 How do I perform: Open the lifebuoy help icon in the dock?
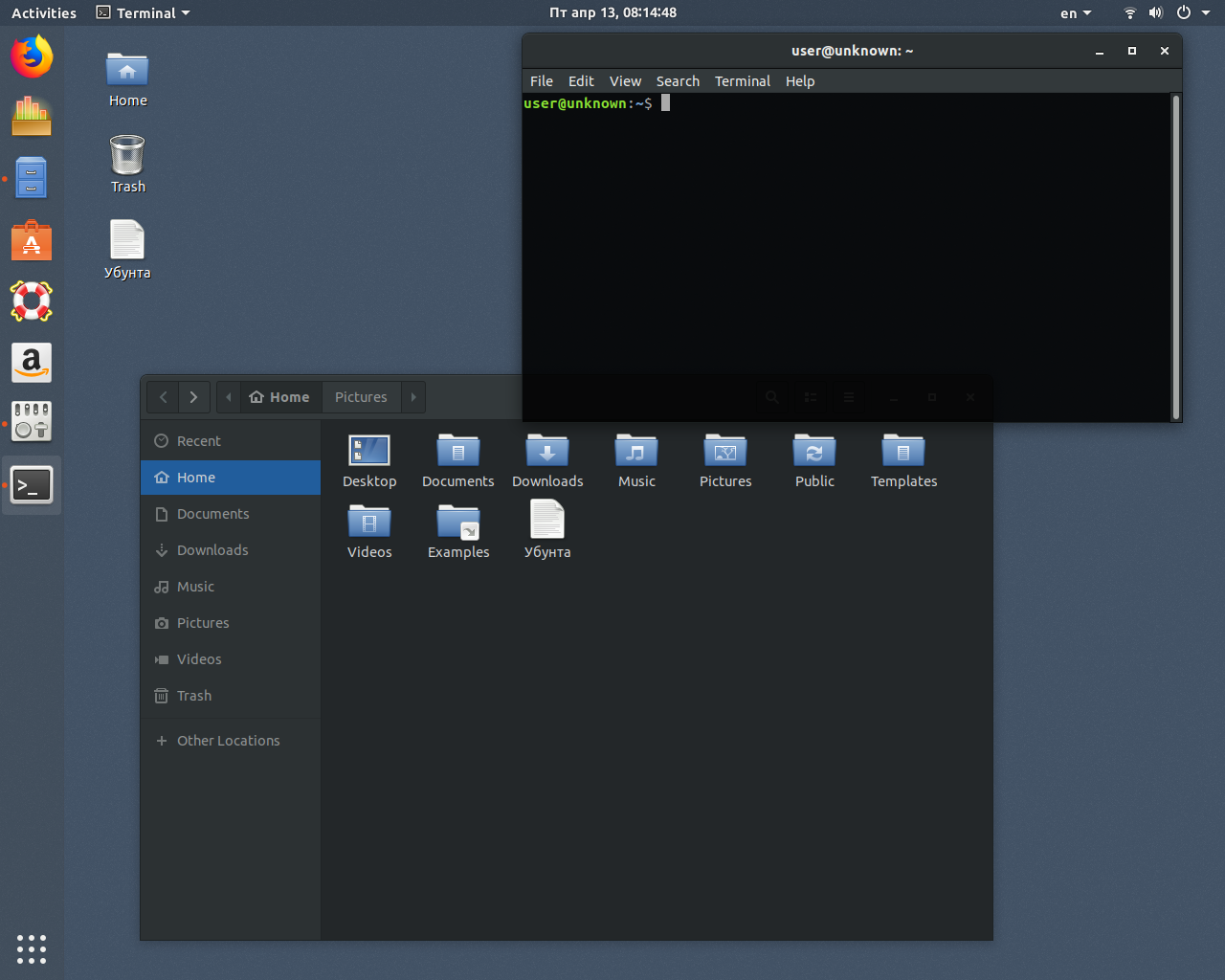[32, 301]
